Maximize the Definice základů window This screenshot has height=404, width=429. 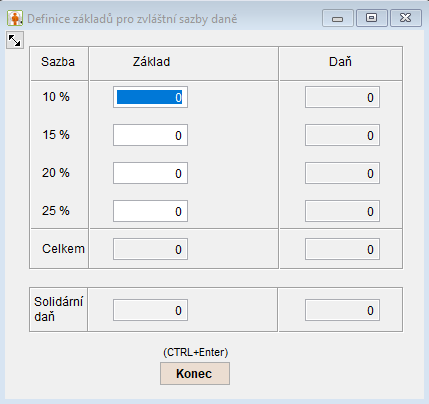372,18
